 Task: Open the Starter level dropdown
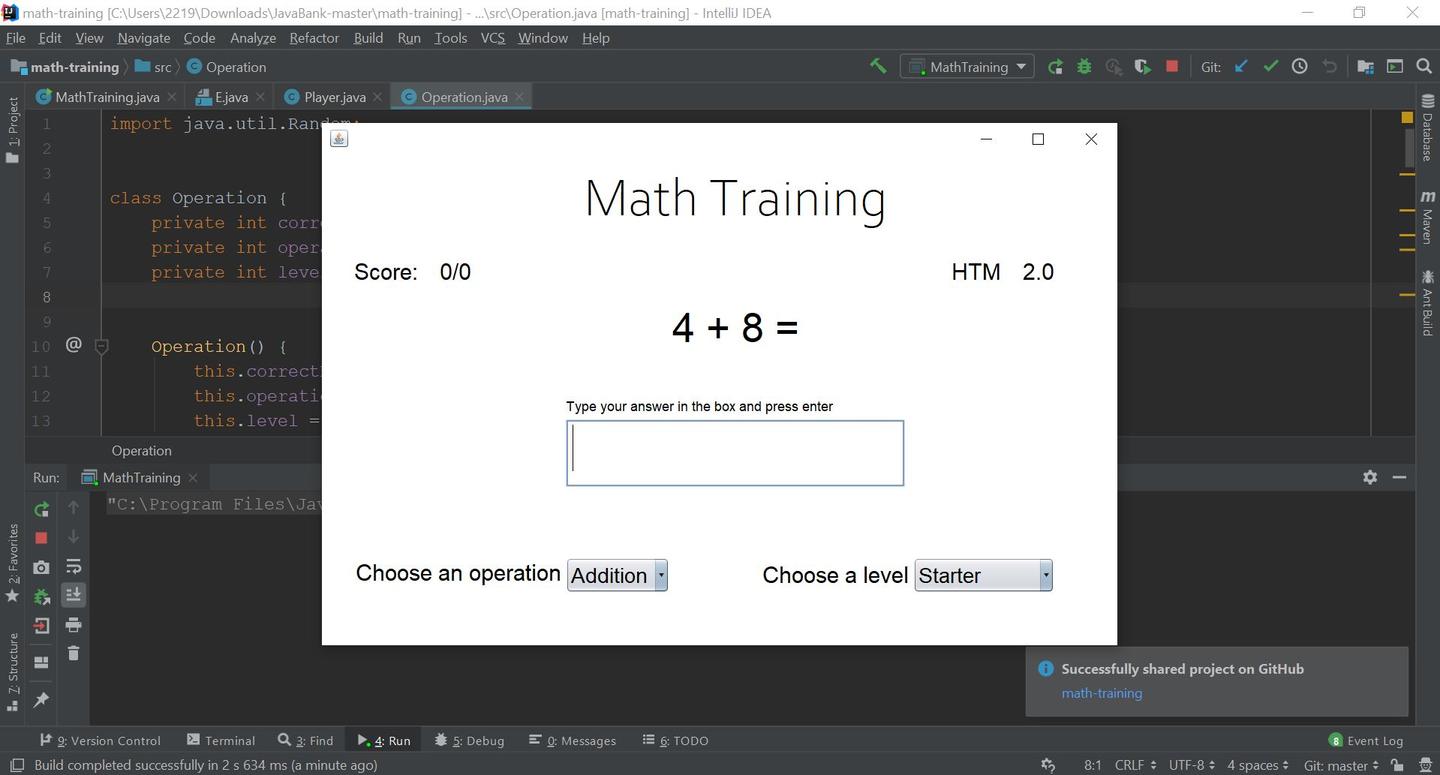coord(983,575)
